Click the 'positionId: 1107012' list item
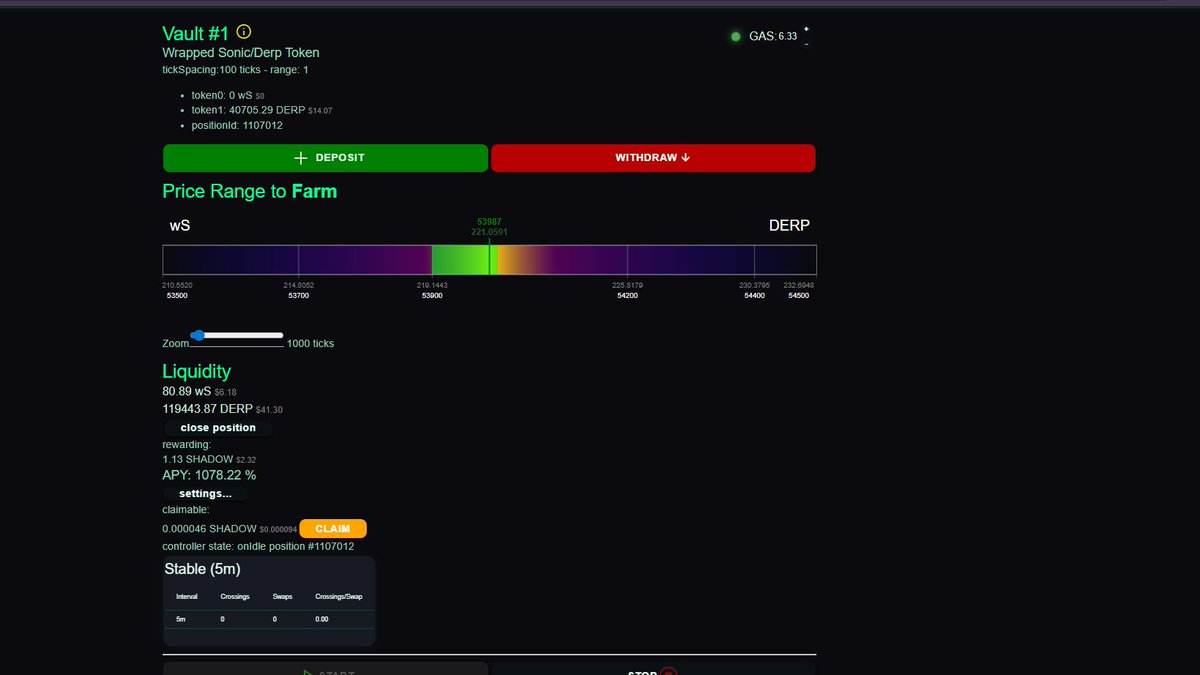This screenshot has width=1200, height=675. (x=237, y=125)
